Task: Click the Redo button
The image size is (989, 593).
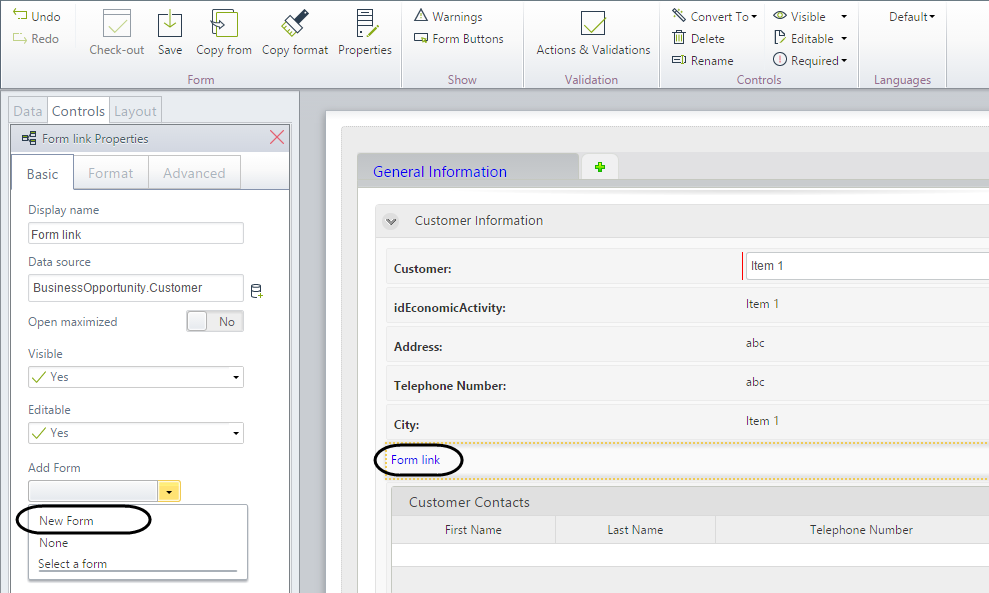Action: pyautogui.click(x=36, y=38)
